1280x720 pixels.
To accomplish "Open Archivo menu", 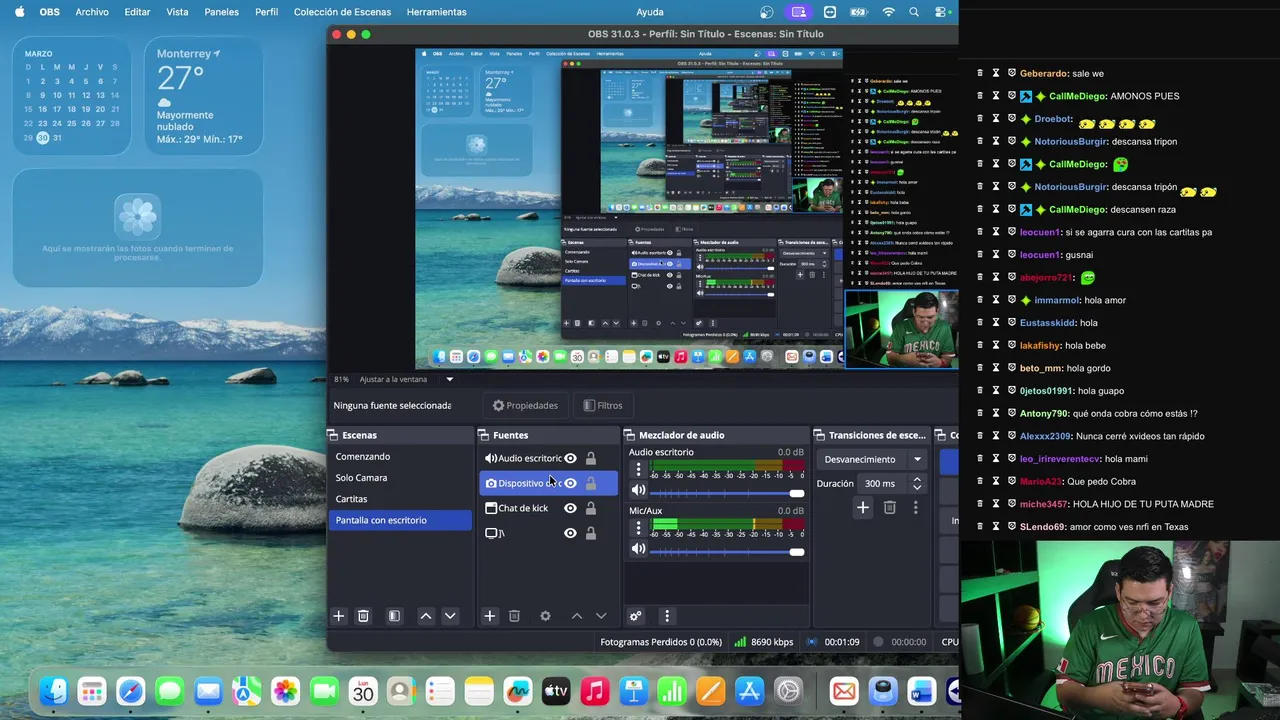I will (92, 12).
